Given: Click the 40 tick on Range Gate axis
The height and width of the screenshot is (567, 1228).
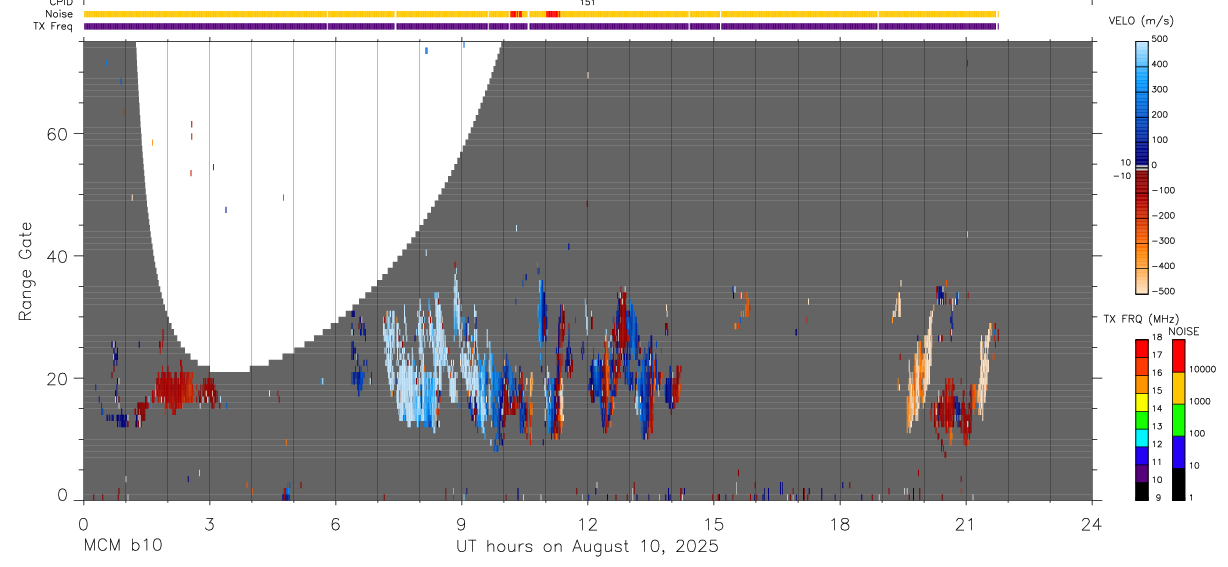Looking at the screenshot, I should pyautogui.click(x=58, y=256).
